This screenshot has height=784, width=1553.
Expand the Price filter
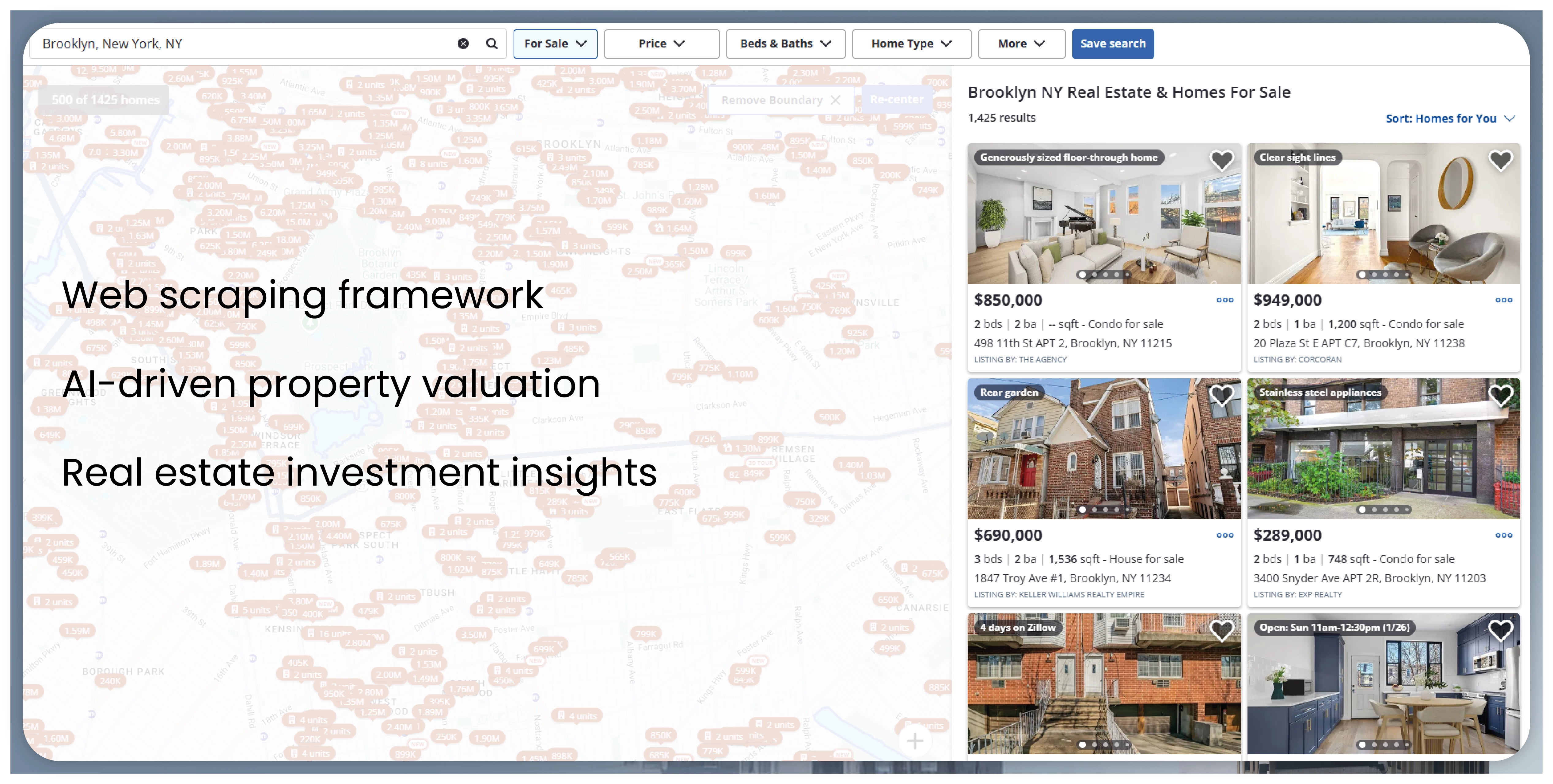coord(661,44)
